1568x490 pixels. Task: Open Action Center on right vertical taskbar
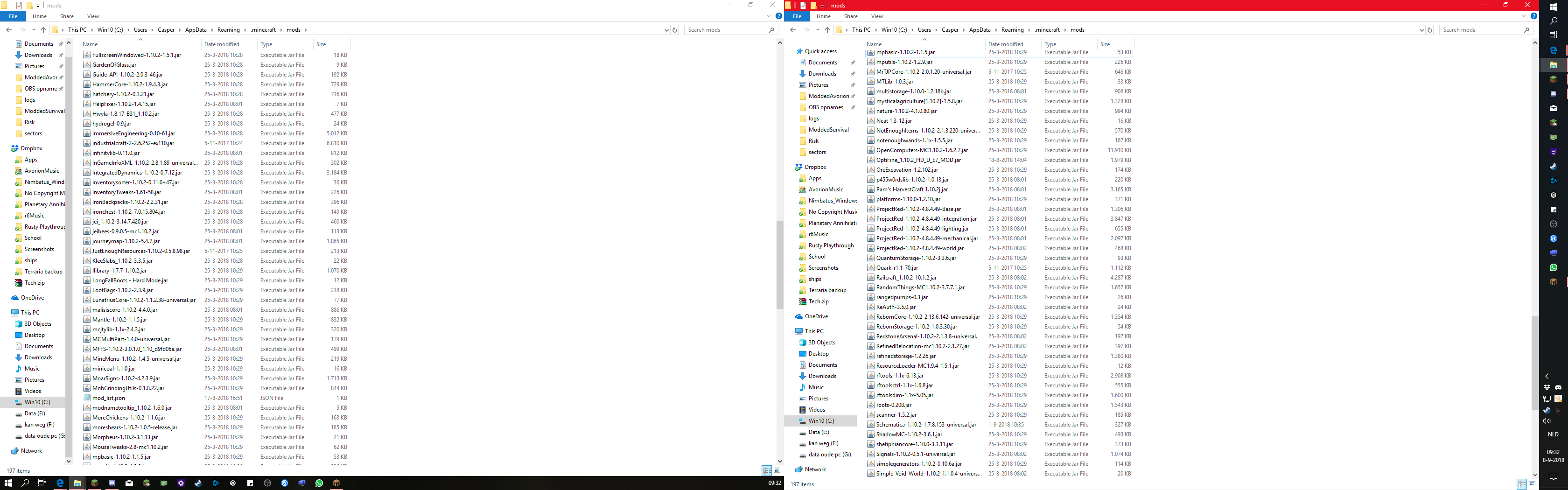point(1554,476)
